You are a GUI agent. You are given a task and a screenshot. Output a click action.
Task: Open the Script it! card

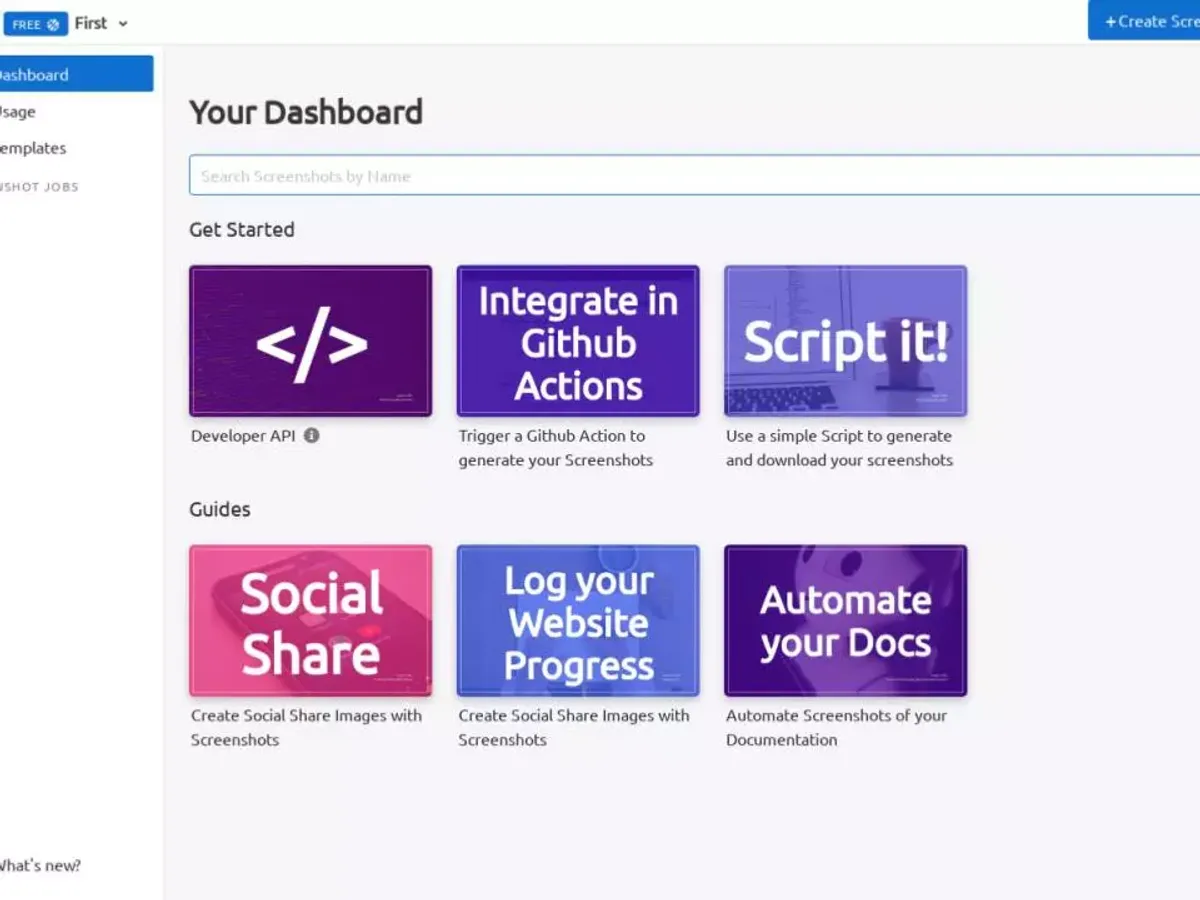(x=845, y=339)
